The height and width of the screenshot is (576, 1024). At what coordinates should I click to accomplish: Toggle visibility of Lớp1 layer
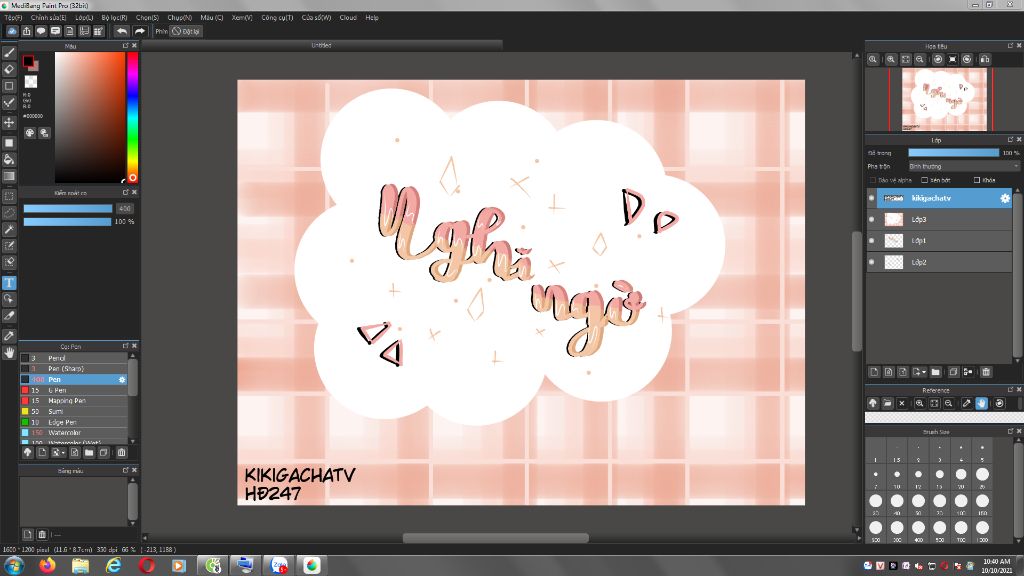[872, 241]
